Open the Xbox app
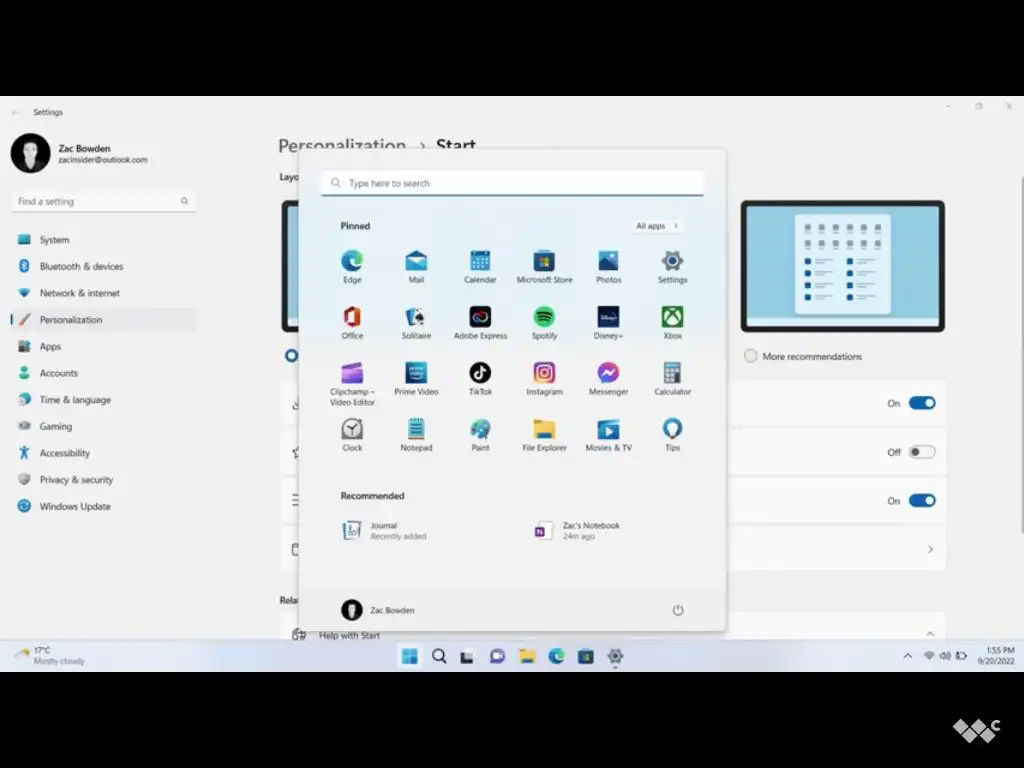1024x768 pixels. (672, 323)
